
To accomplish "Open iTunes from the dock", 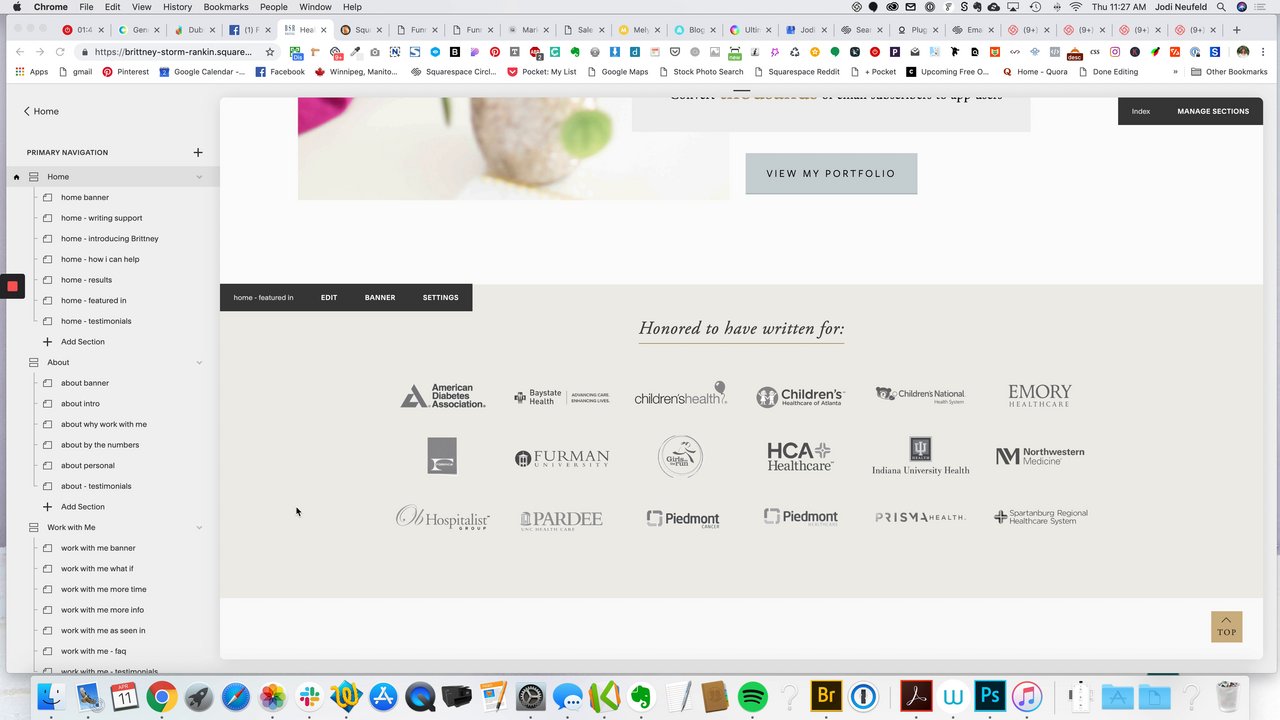I will pyautogui.click(x=1027, y=696).
